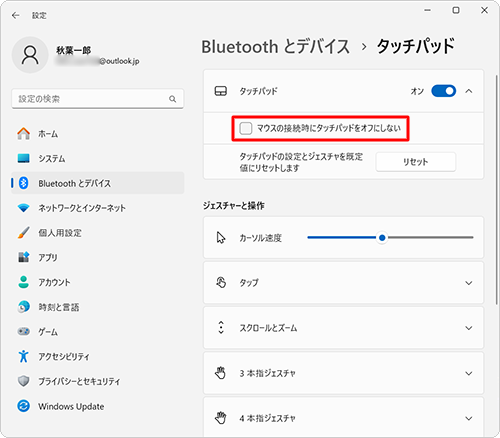The image size is (500, 438).
Task: Click the Windows Update sync icon
Action: (24, 406)
